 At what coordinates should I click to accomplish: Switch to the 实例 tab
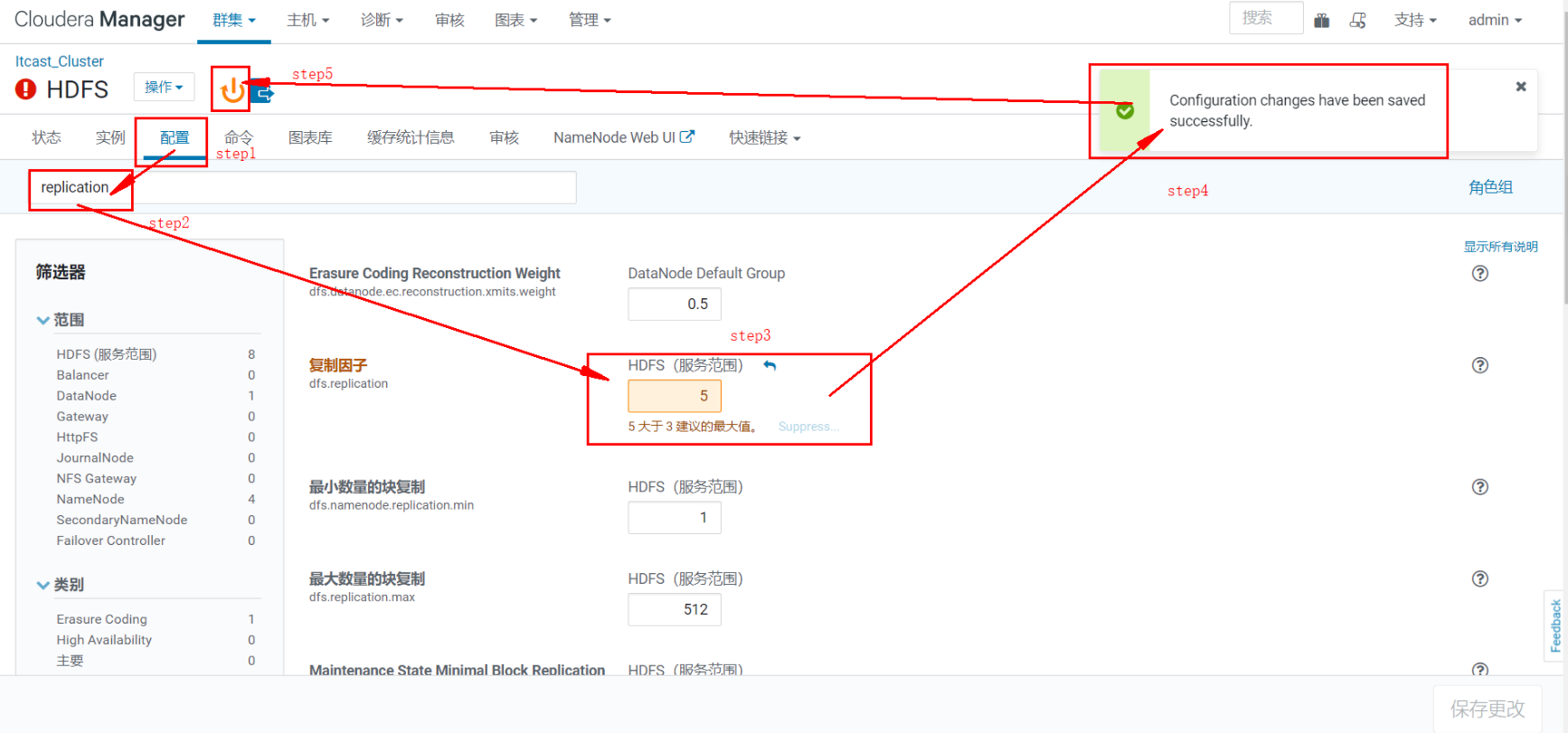(x=110, y=137)
